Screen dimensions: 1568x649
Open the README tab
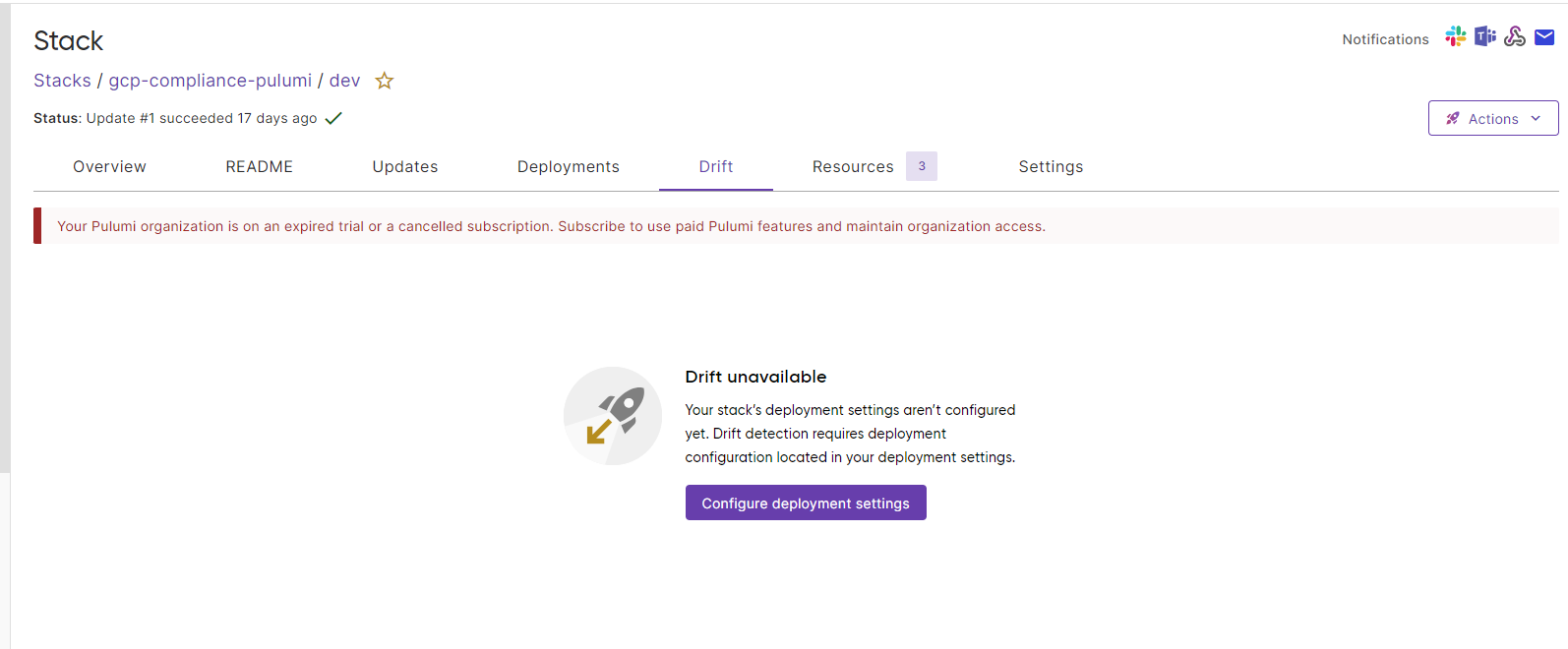click(260, 166)
